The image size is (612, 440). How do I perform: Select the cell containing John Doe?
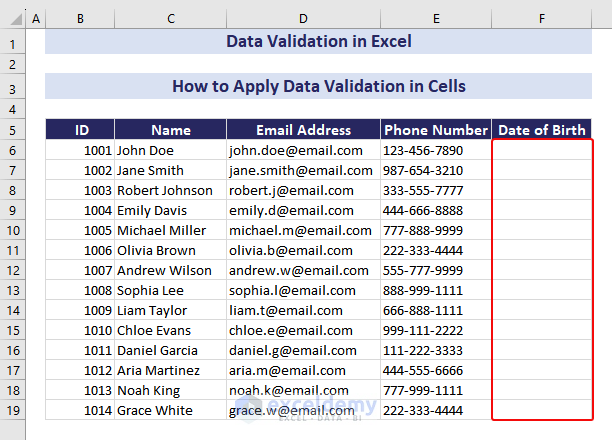[170, 150]
